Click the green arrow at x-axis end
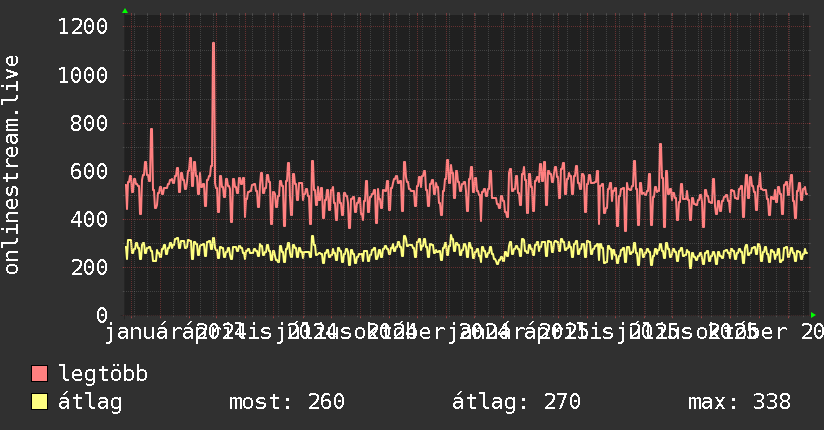824x430 pixels. point(813,315)
